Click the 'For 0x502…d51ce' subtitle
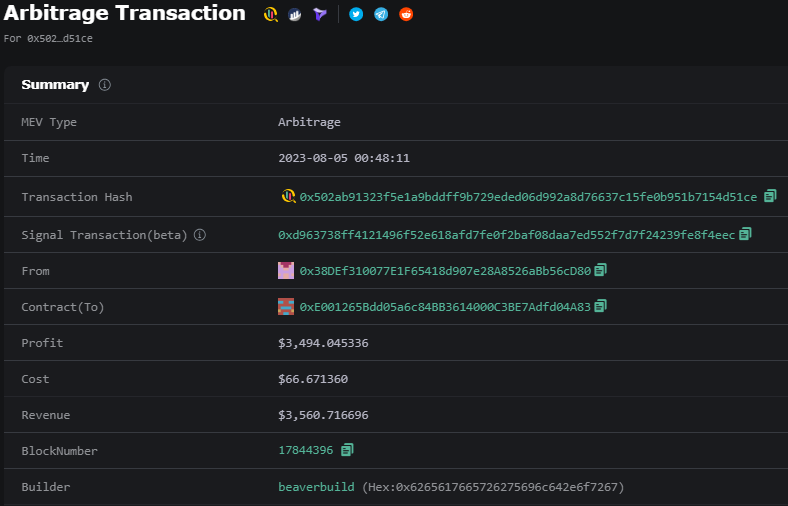This screenshot has height=506, width=788. [48, 39]
